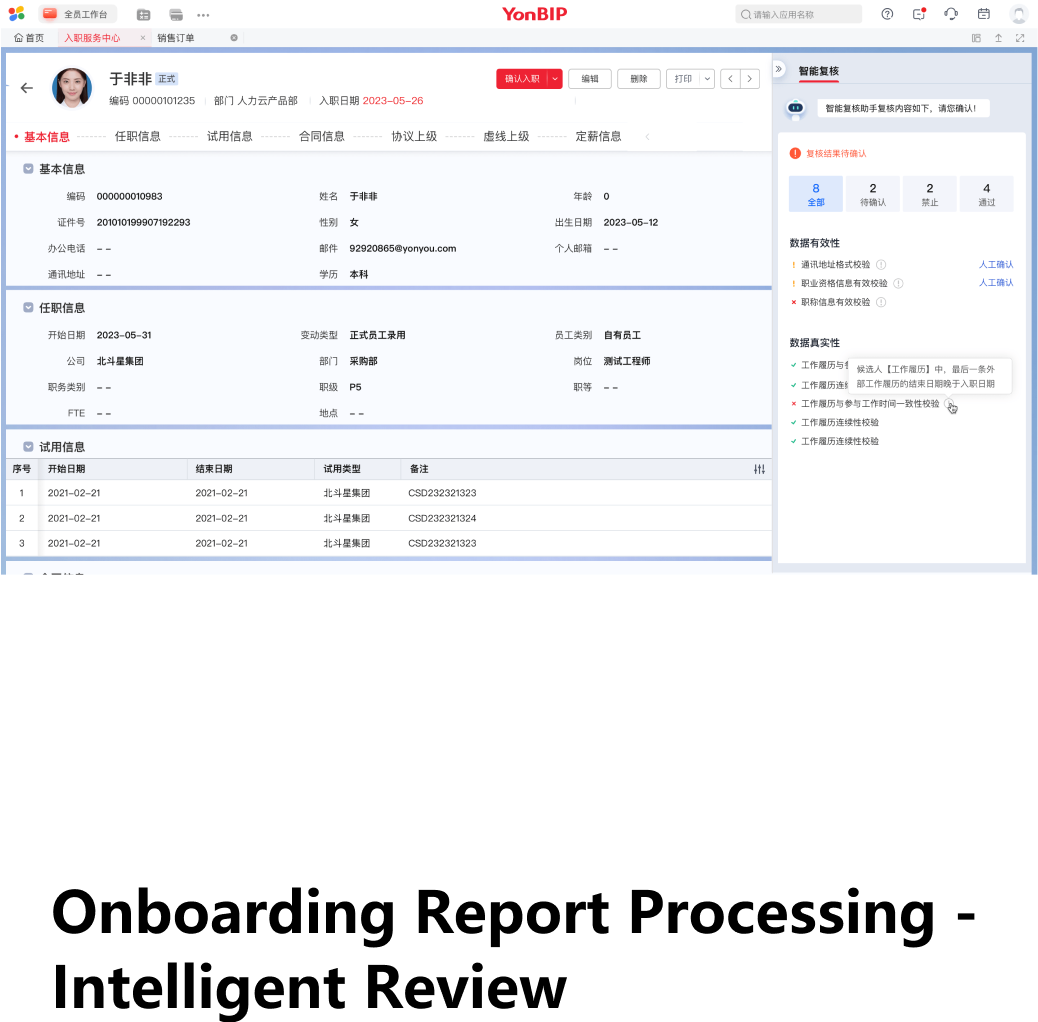Select the 协议上级 step tab
This screenshot has width=1038, height=1022.
[x=414, y=136]
